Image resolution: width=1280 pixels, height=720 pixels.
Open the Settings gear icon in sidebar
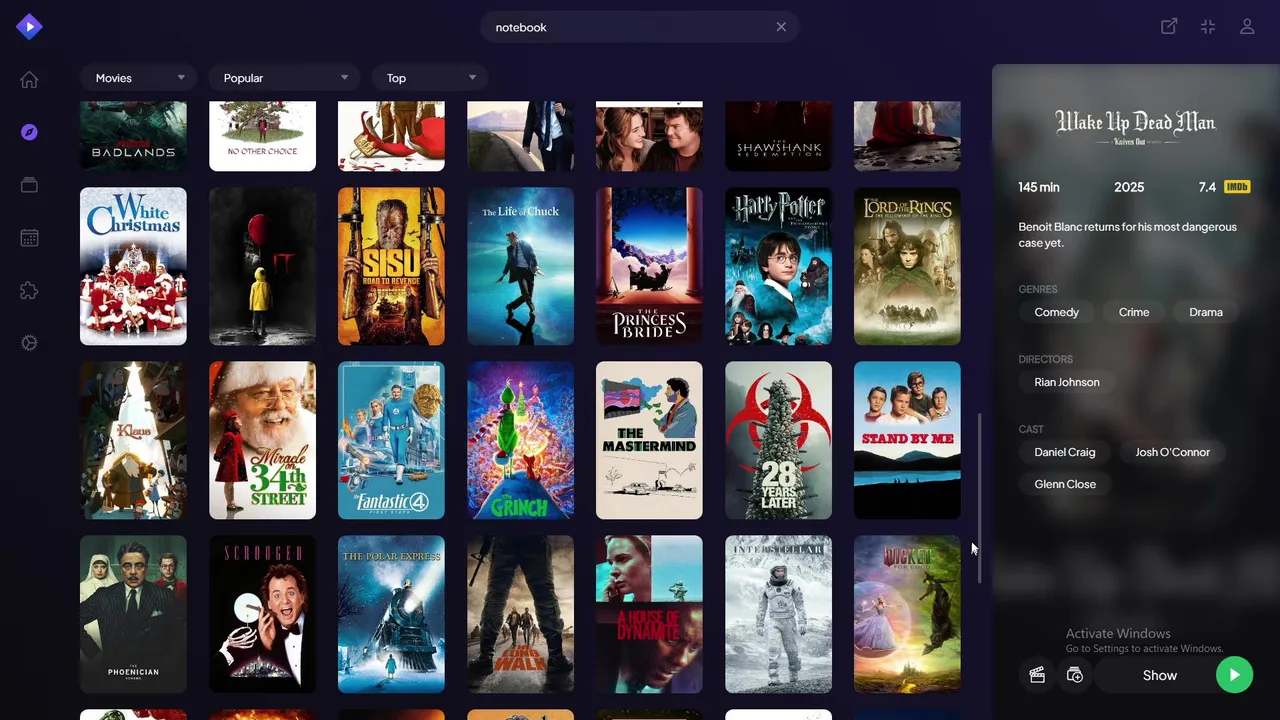point(29,343)
